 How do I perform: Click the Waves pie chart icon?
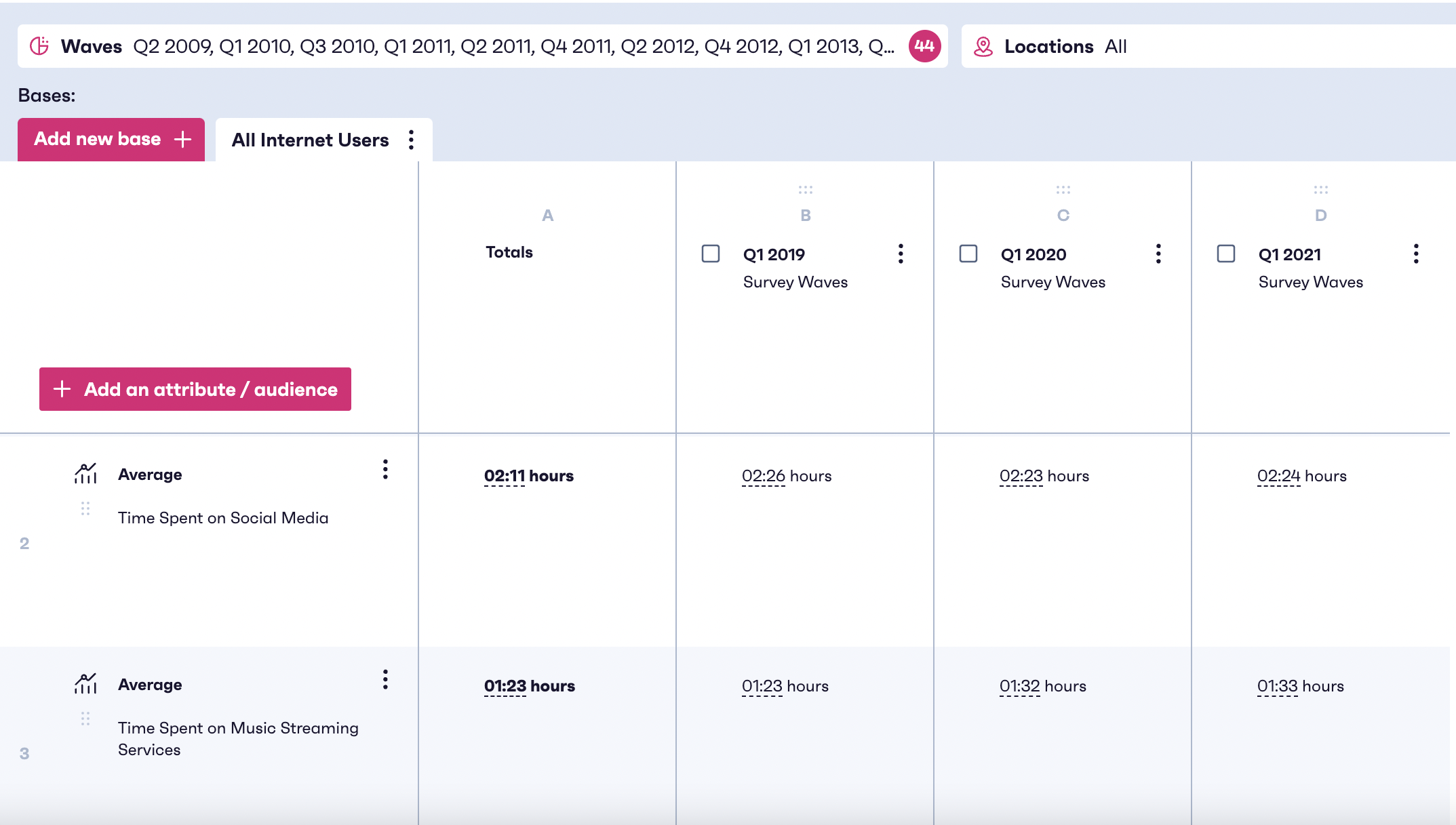[x=39, y=46]
